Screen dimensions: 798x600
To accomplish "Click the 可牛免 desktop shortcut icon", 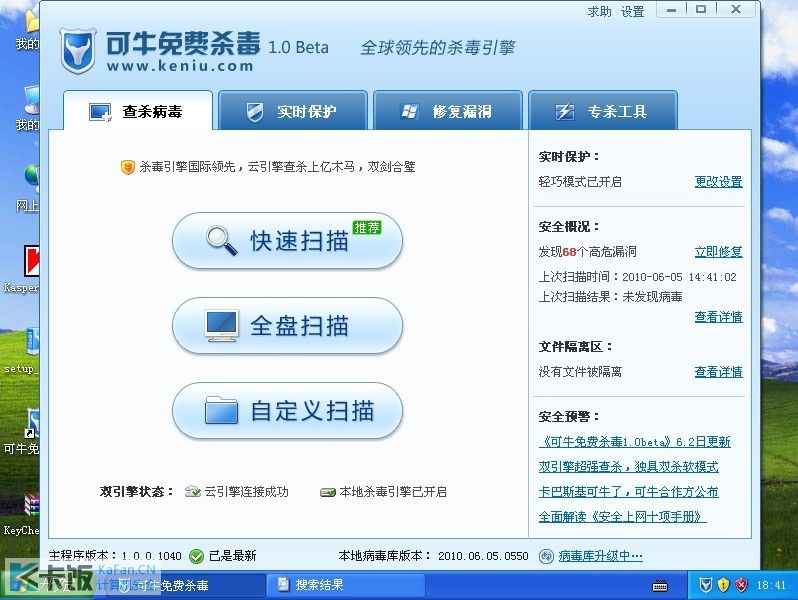I will 33,423.
